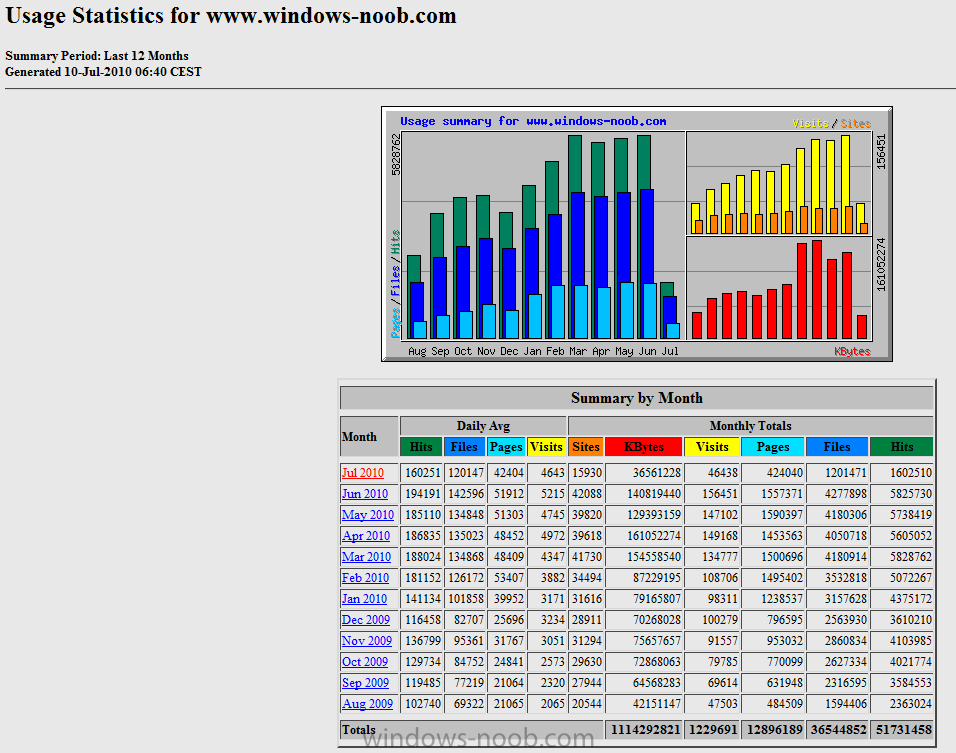Click the Sep 2009 month link
The image size is (956, 753).
click(x=365, y=683)
